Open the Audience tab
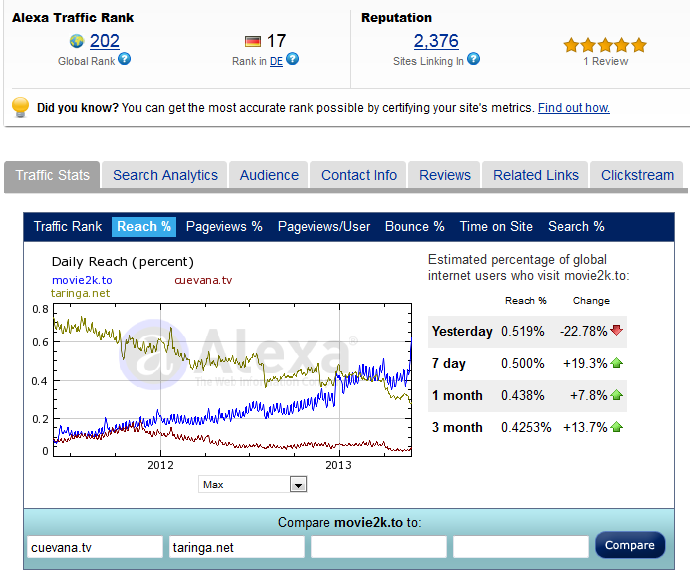Viewport: 690px width, 570px height. pyautogui.click(x=269, y=175)
